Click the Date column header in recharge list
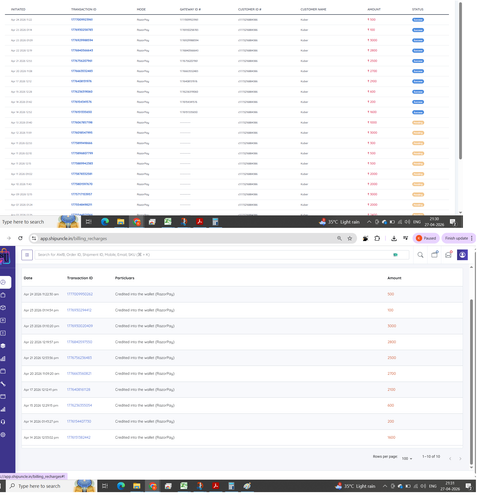Viewport: 488px width, 500px height. (x=28, y=278)
